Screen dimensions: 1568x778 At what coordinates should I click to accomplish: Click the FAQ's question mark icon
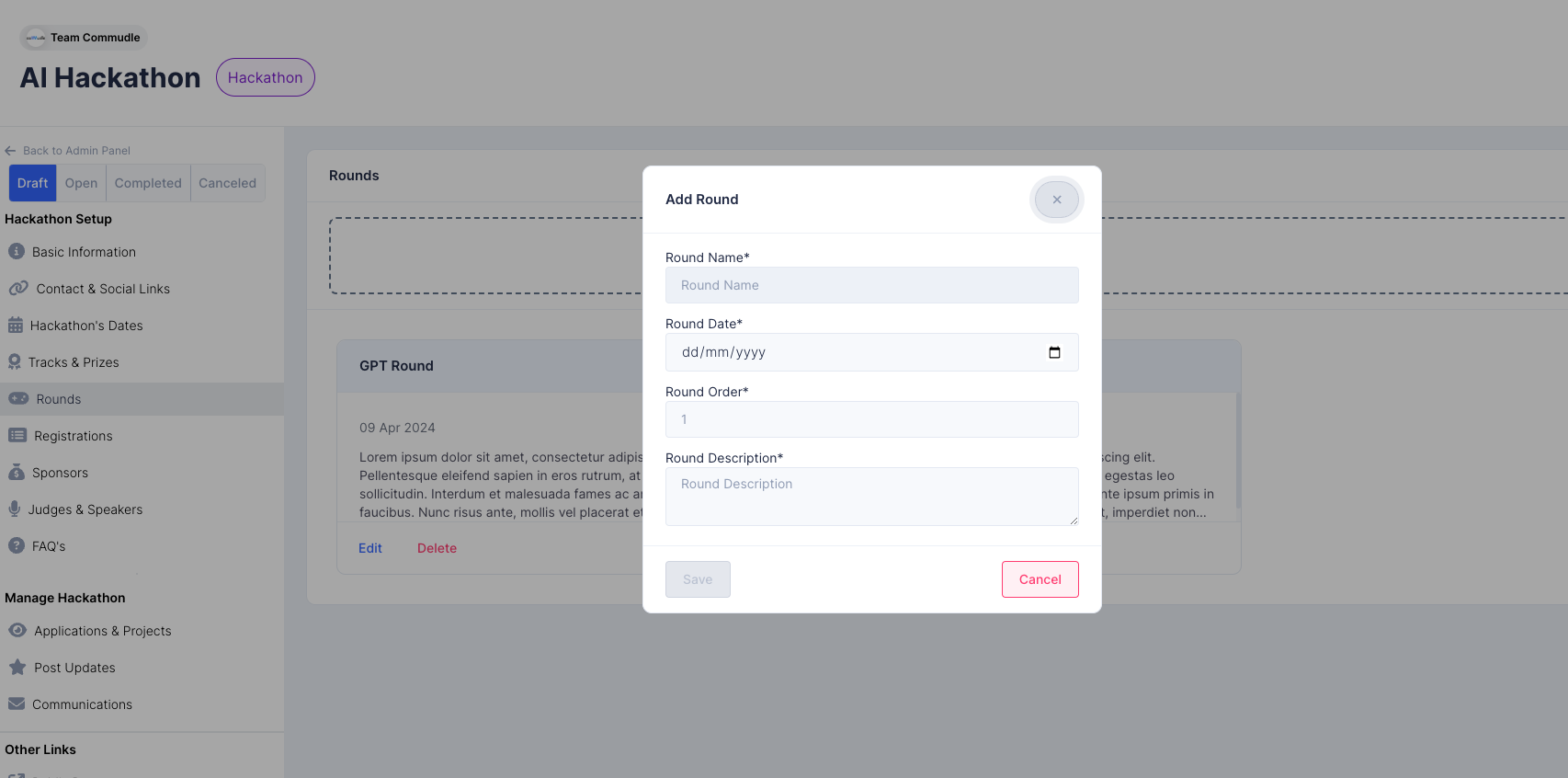click(17, 545)
